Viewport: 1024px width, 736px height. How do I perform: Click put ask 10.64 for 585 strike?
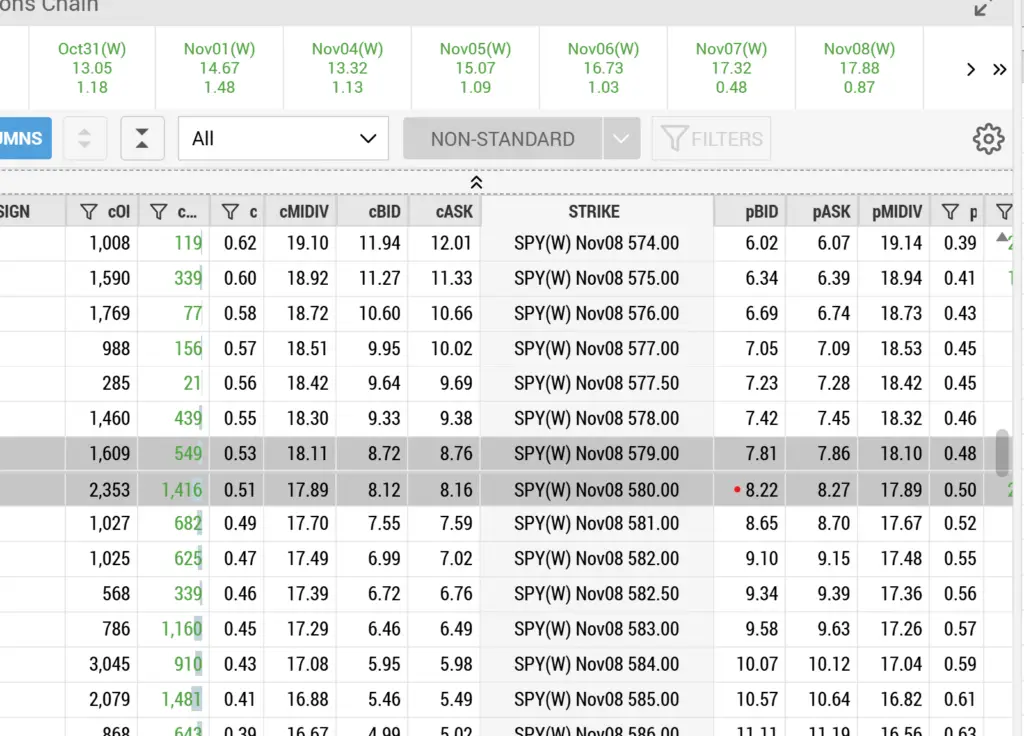pyautogui.click(x=829, y=700)
